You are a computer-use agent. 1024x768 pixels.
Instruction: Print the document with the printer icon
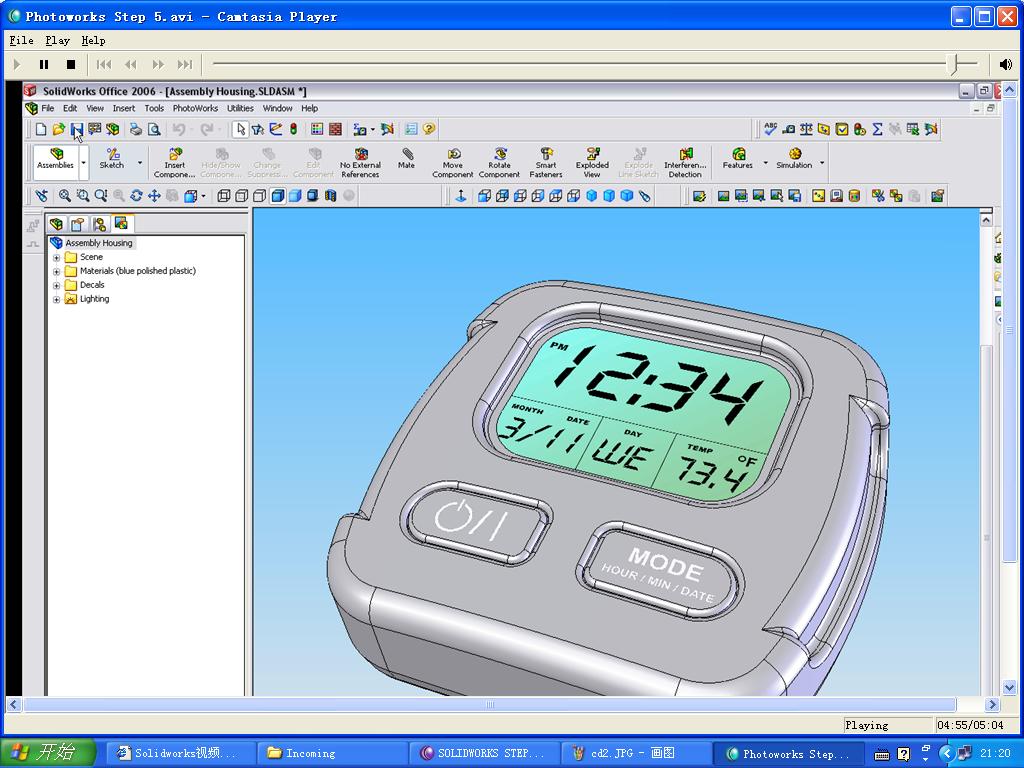136,129
